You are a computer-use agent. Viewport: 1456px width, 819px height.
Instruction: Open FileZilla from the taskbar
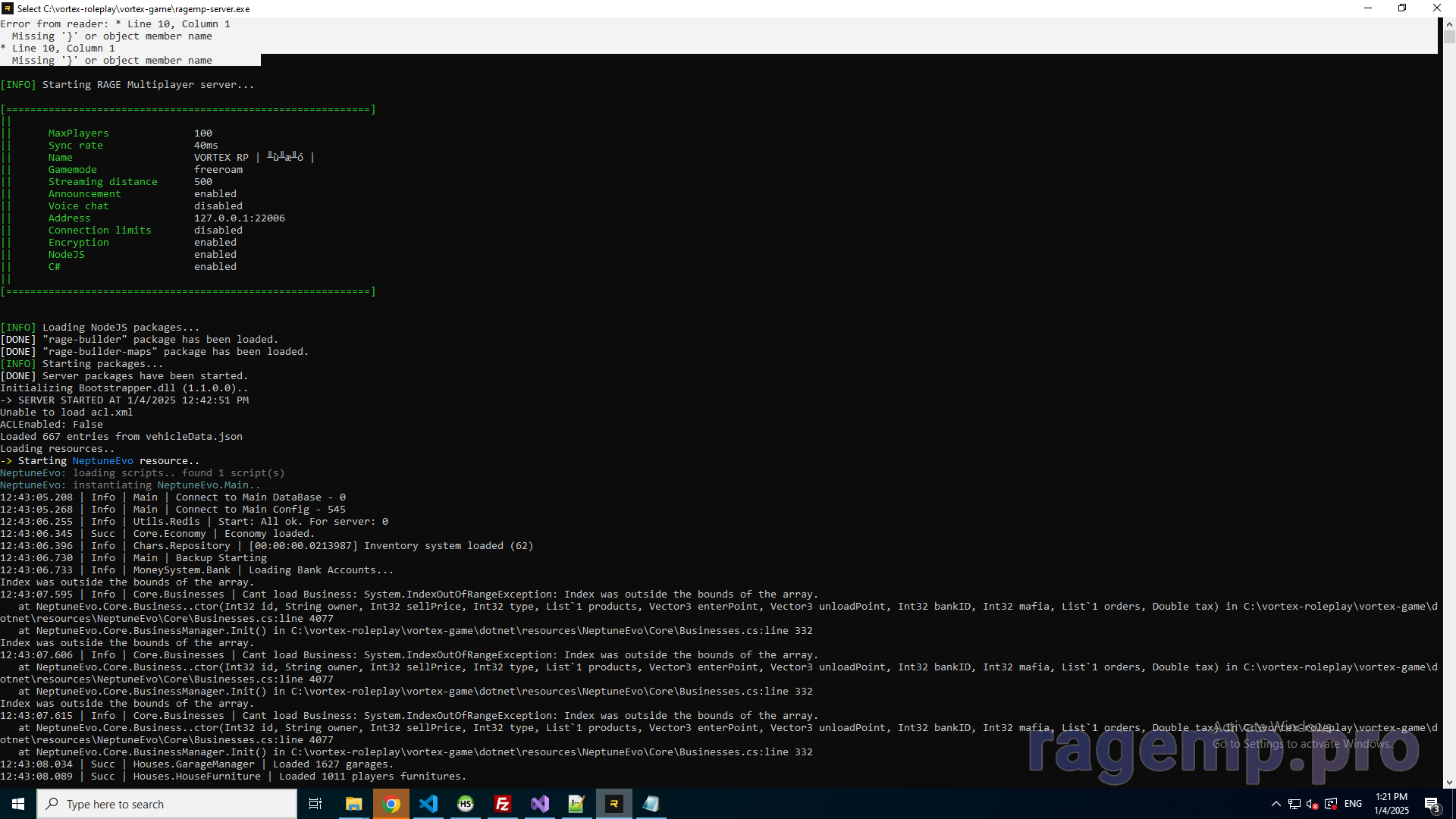pos(502,804)
